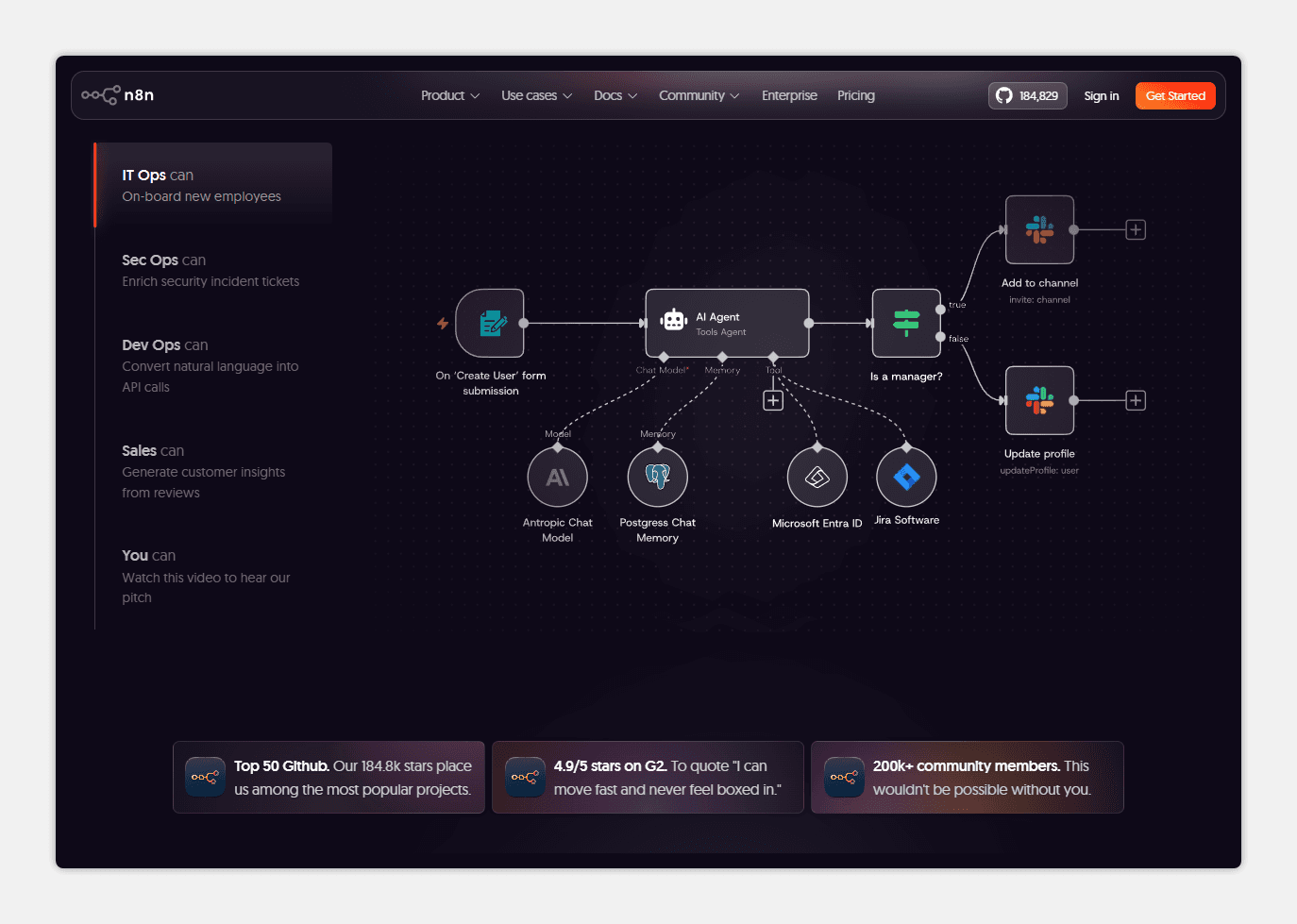Image resolution: width=1297 pixels, height=924 pixels.
Task: Open the Pricing page
Action: pos(856,95)
